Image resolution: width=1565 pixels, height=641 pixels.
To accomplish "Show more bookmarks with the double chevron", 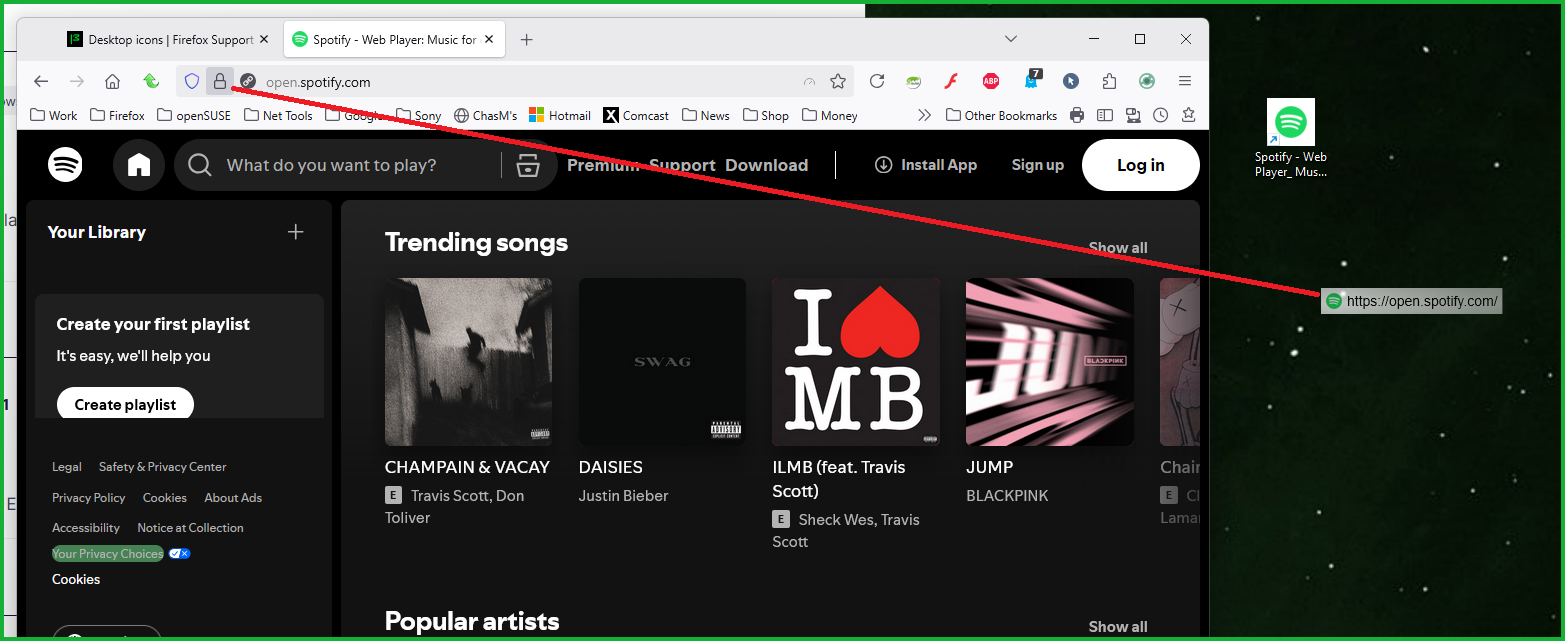I will click(923, 115).
